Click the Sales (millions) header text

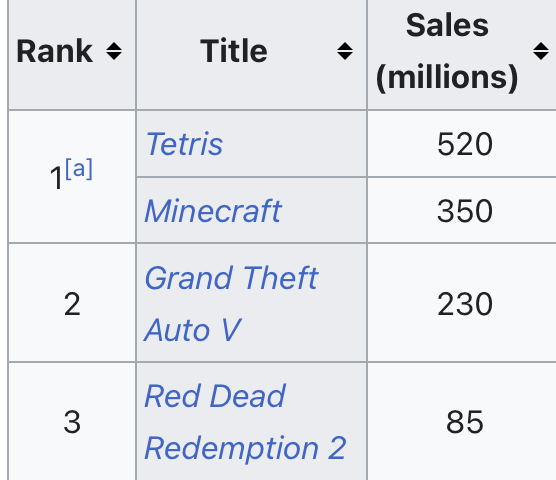(x=447, y=51)
